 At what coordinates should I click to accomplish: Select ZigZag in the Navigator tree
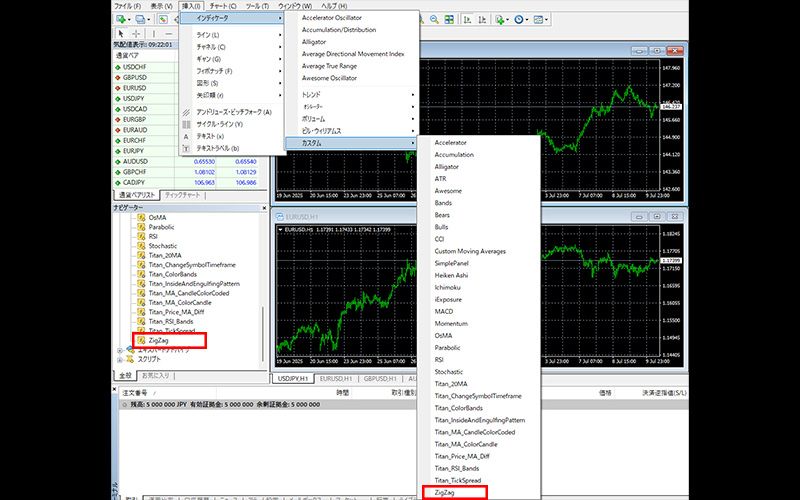[x=158, y=340]
